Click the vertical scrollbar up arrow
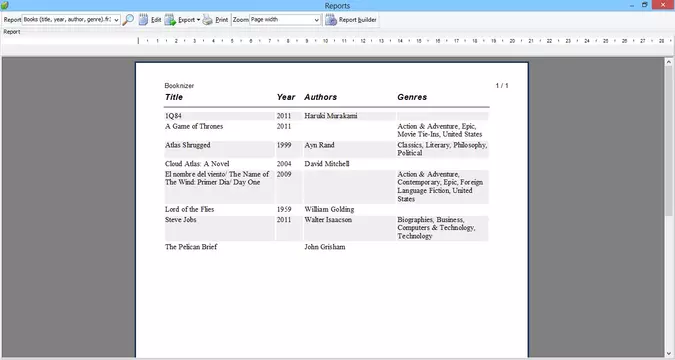 669,62
